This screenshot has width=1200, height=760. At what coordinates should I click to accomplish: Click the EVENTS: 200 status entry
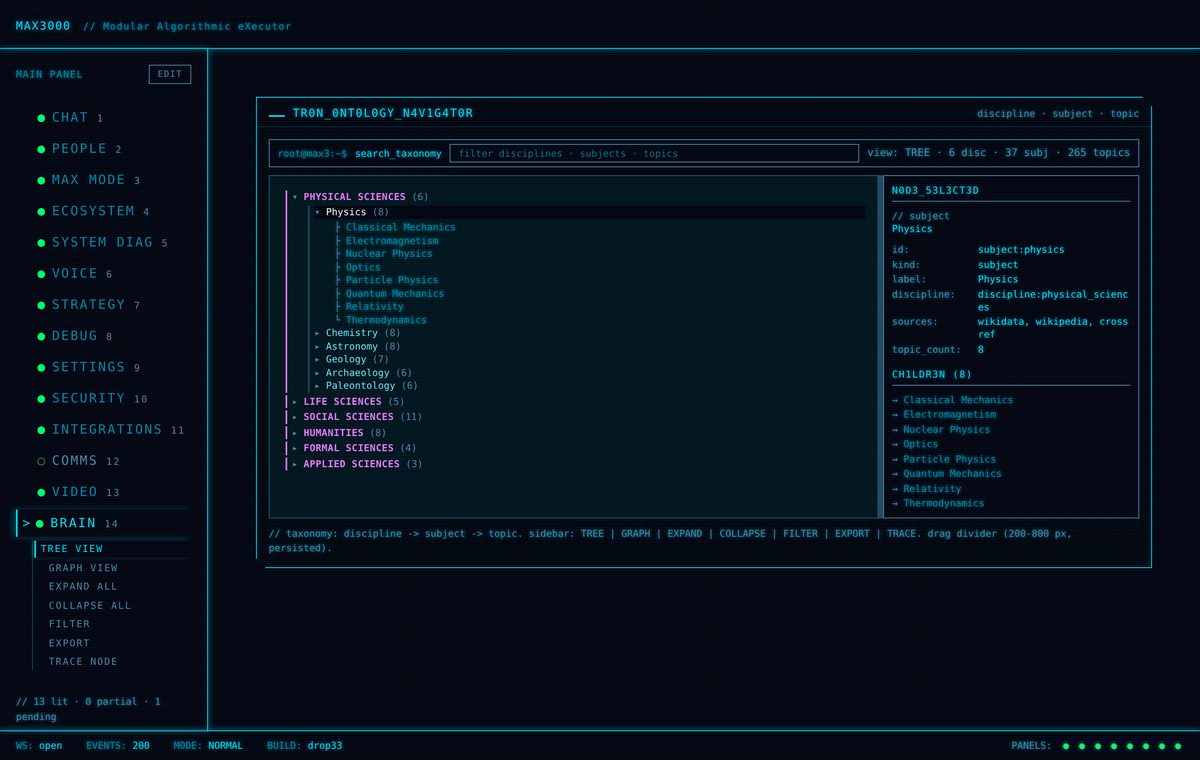pos(118,745)
